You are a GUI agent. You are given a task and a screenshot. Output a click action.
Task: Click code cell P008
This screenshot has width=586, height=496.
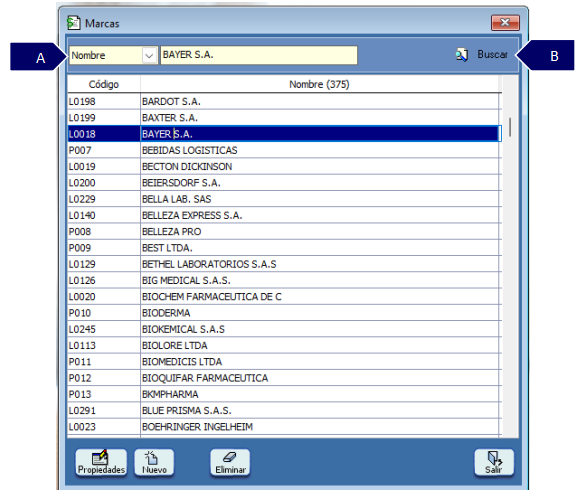(x=104, y=231)
